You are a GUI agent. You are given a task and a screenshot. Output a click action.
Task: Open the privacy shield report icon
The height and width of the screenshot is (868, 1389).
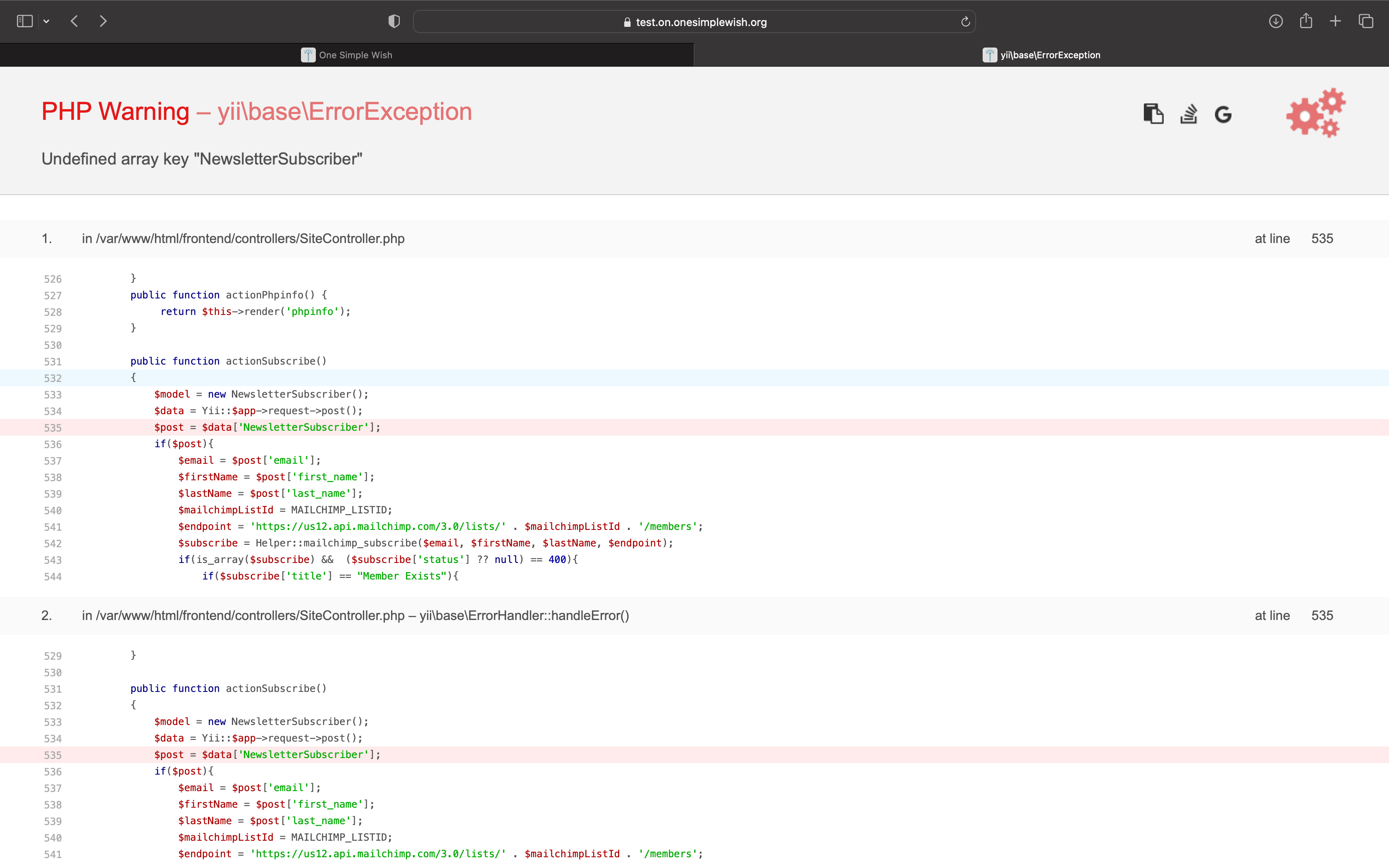[x=394, y=21]
